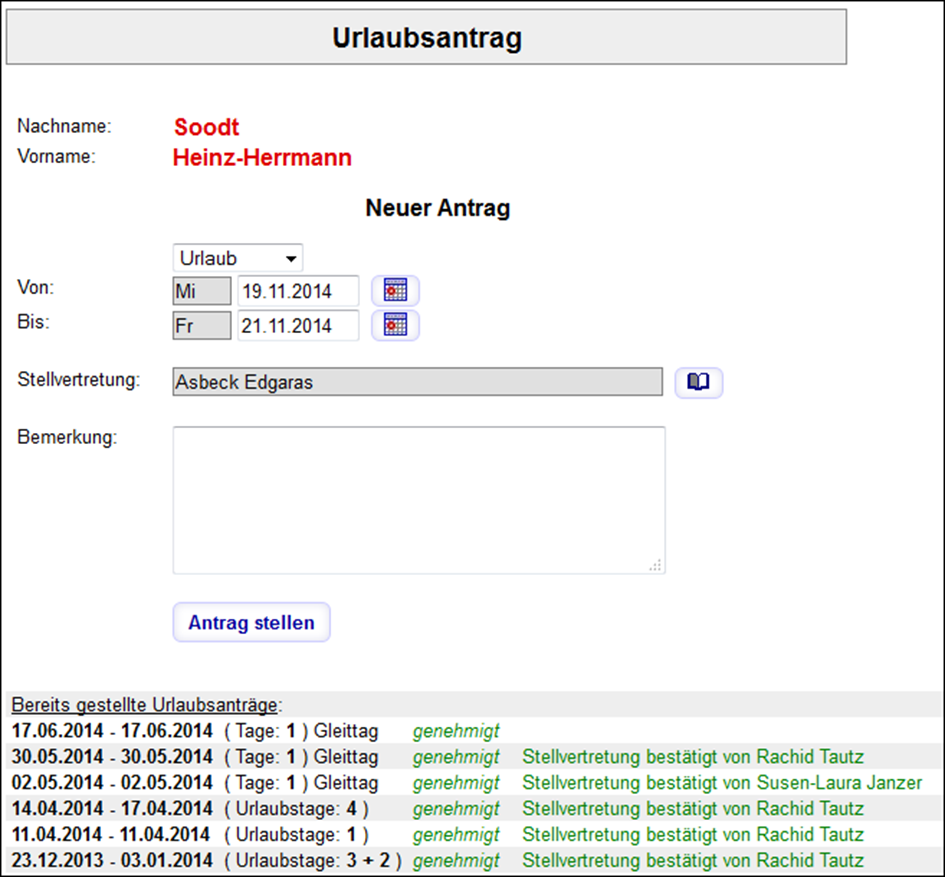Click the Stellvertretung field Asbeck Edgaras
The height and width of the screenshot is (877, 945).
pos(418,382)
